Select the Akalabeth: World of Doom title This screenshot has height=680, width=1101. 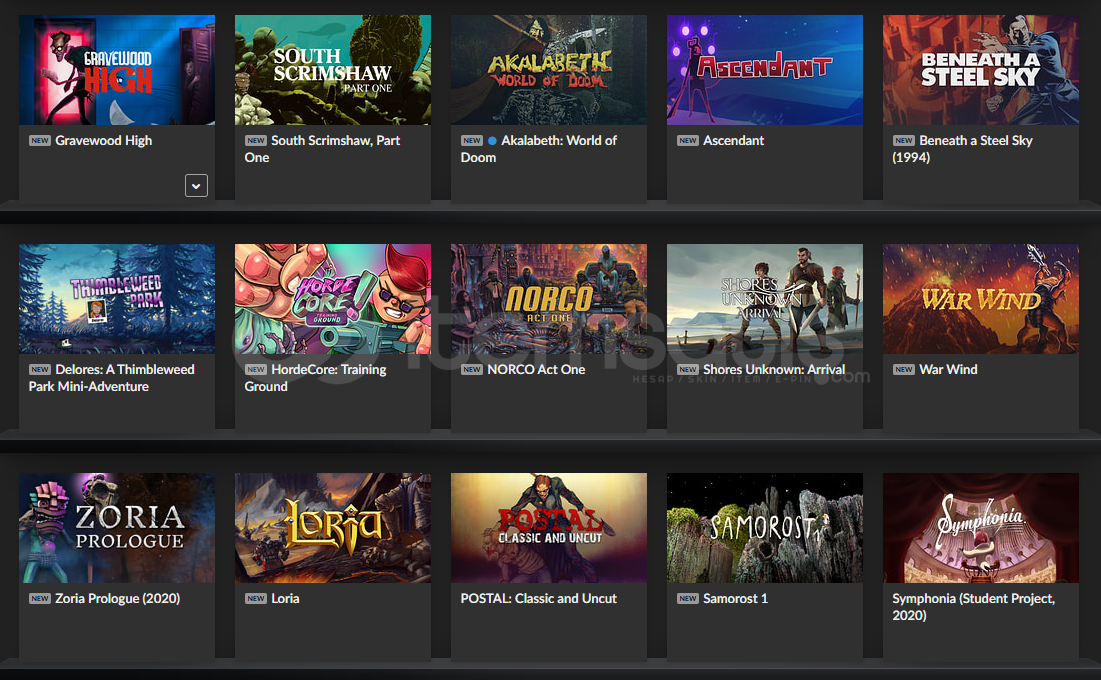[x=539, y=149]
